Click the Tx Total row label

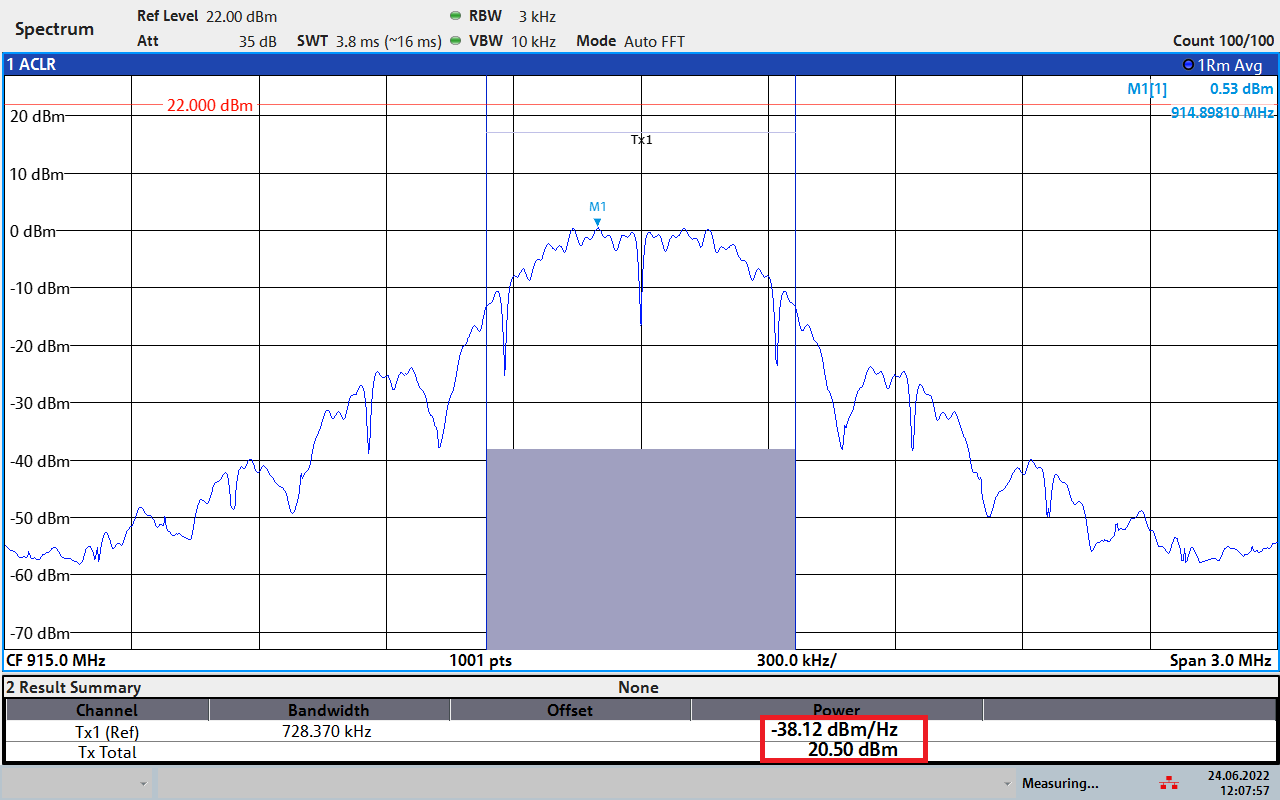107,752
